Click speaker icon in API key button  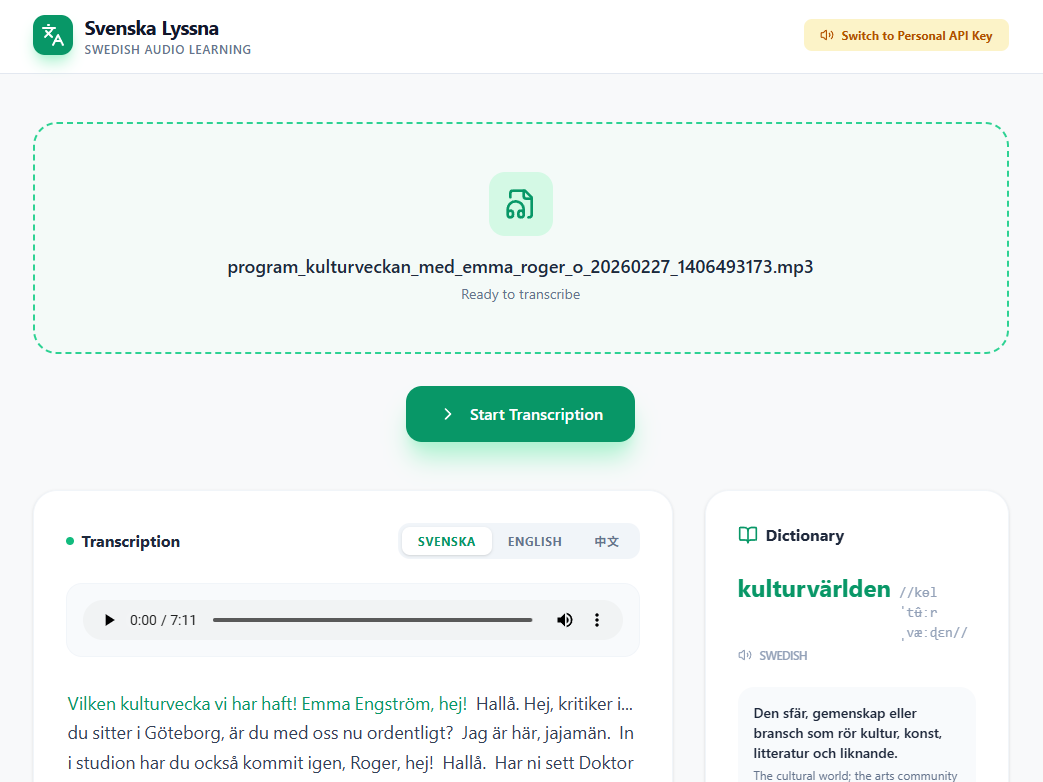tap(826, 35)
